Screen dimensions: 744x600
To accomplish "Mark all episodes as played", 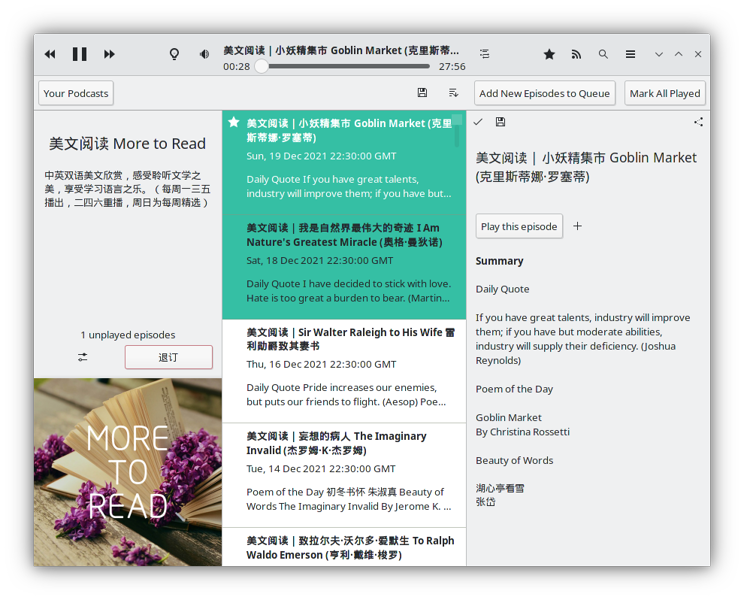I will click(x=664, y=93).
